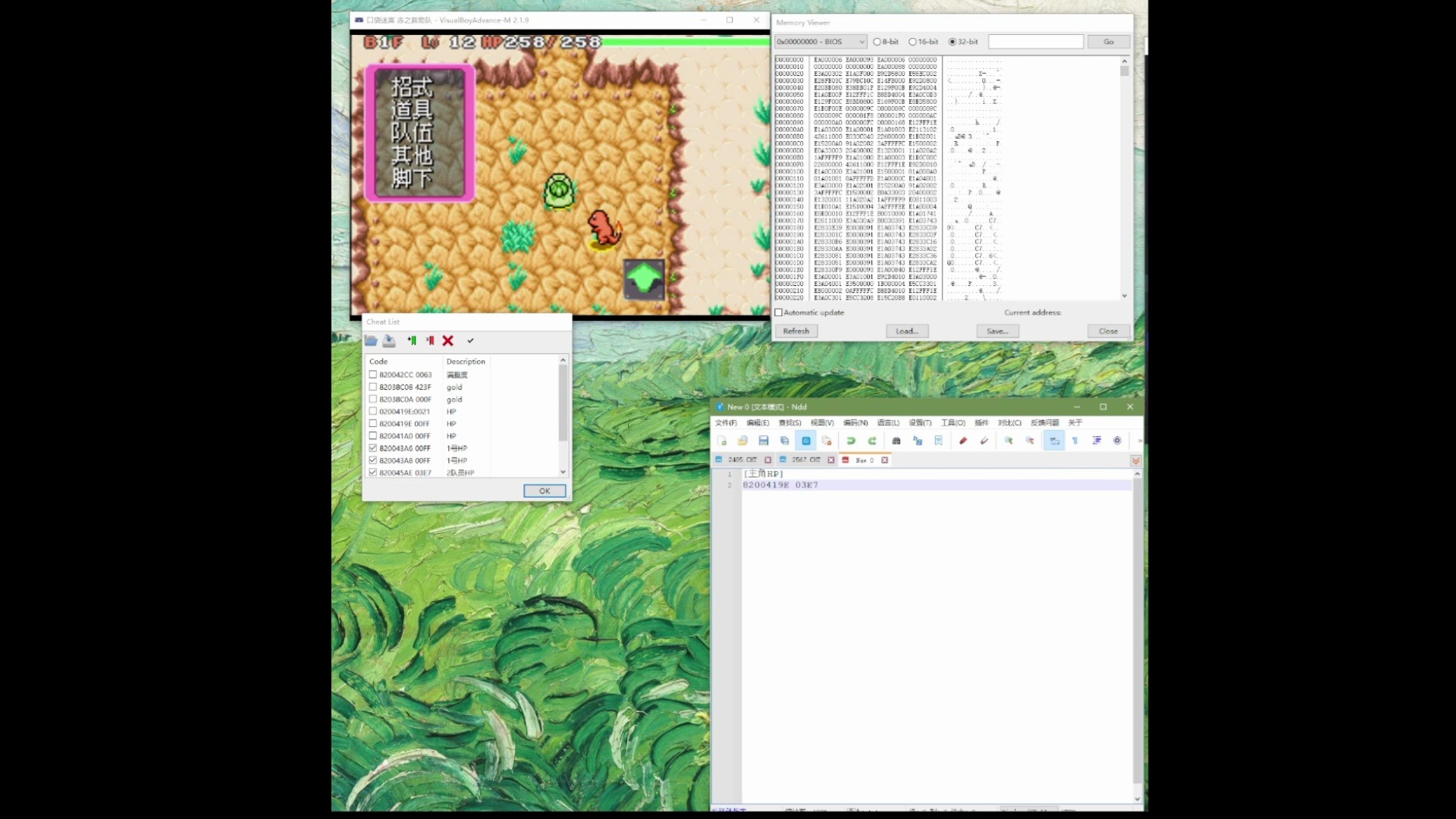
Task: Check the 0200419E:0021 HP cheat
Action: coord(373,411)
